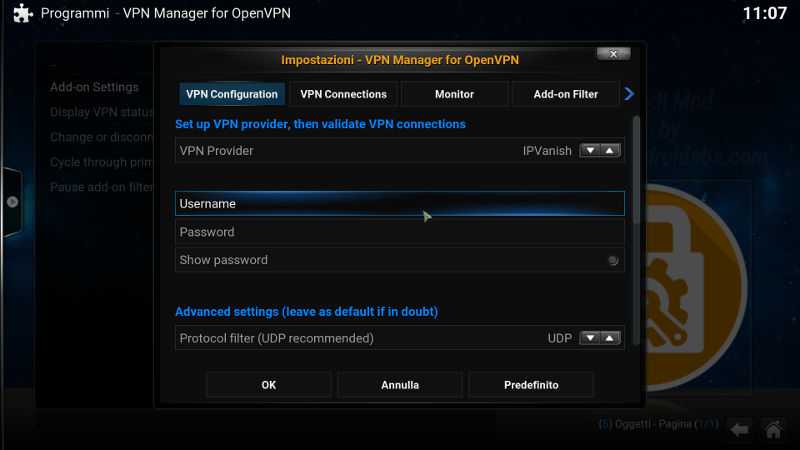The width and height of the screenshot is (800, 450).
Task: Select Change or disconnect entry in background
Action: click(102, 137)
